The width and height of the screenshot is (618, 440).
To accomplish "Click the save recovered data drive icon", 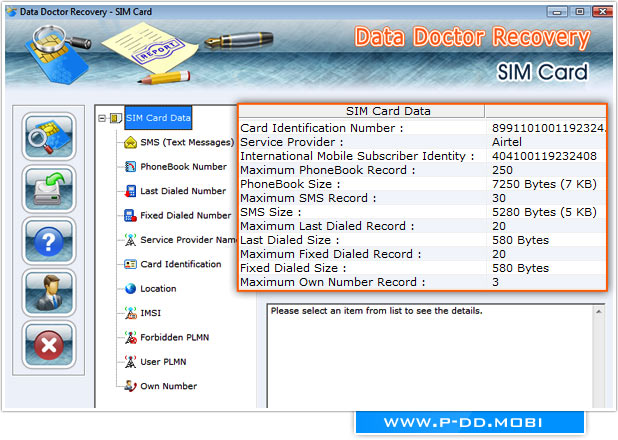I will 48,190.
